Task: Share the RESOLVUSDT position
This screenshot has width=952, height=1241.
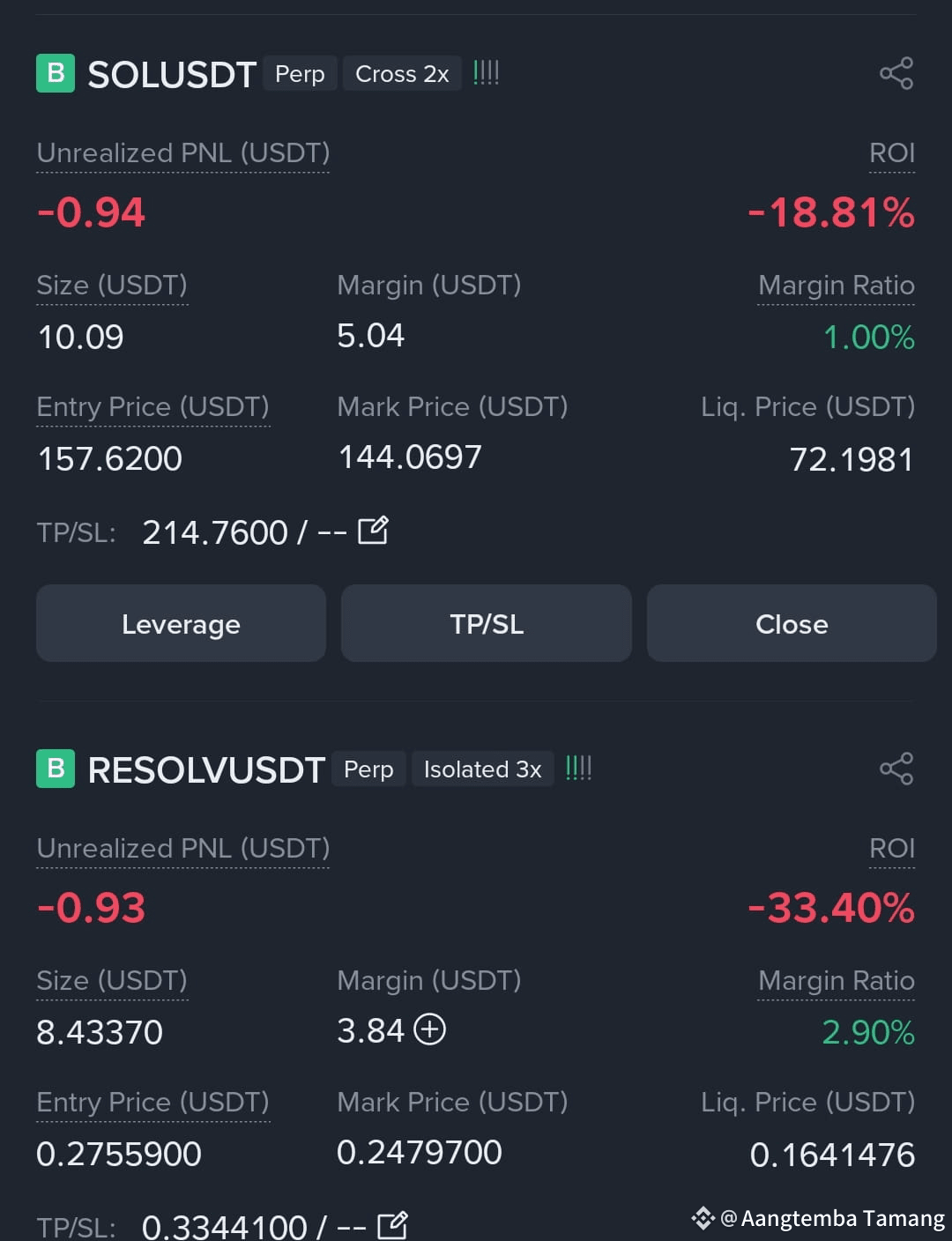Action: (x=896, y=769)
